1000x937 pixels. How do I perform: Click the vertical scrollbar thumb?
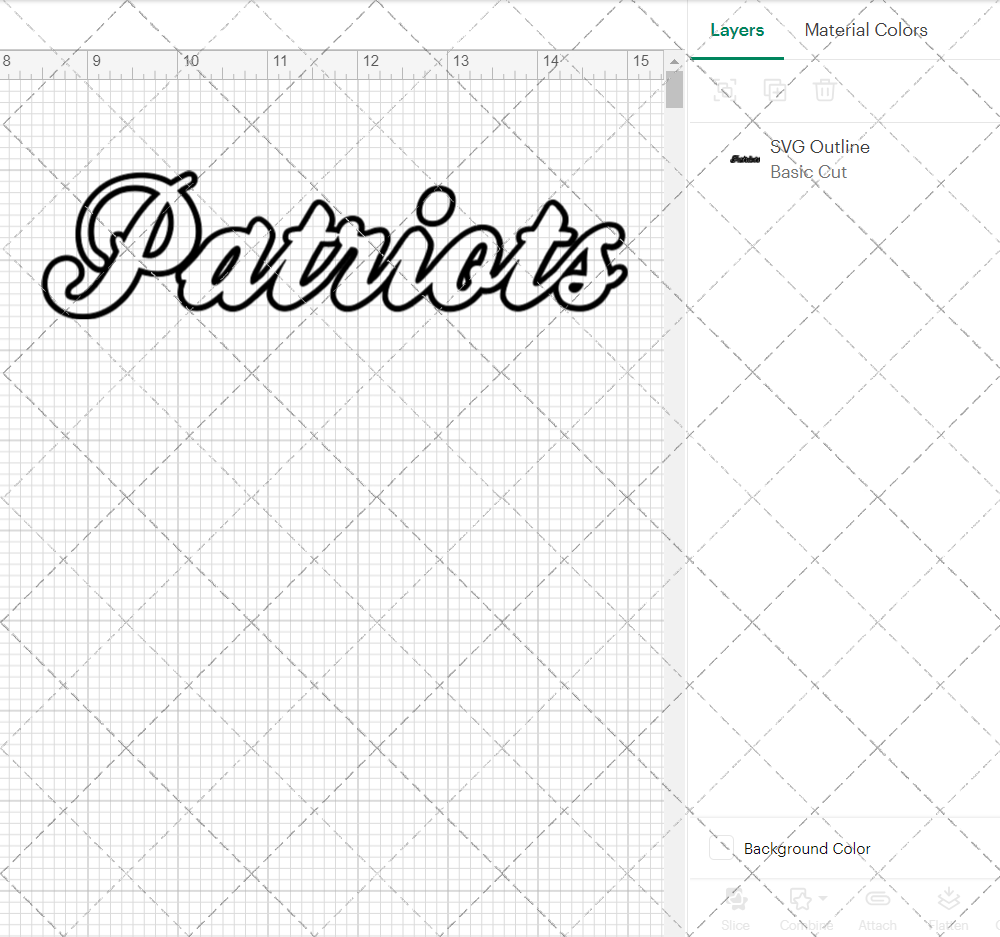coord(674,89)
